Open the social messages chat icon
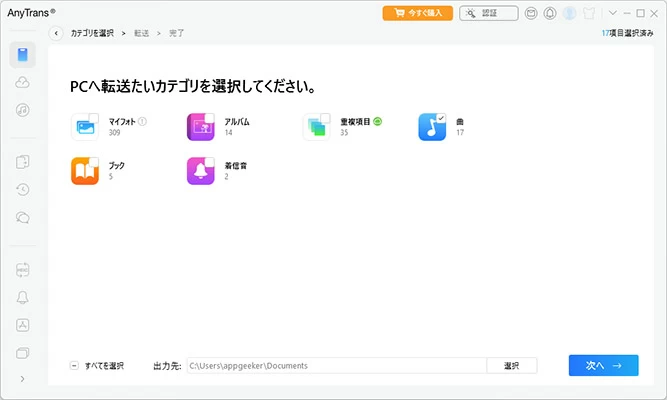Image resolution: width=667 pixels, height=400 pixels. point(22,216)
